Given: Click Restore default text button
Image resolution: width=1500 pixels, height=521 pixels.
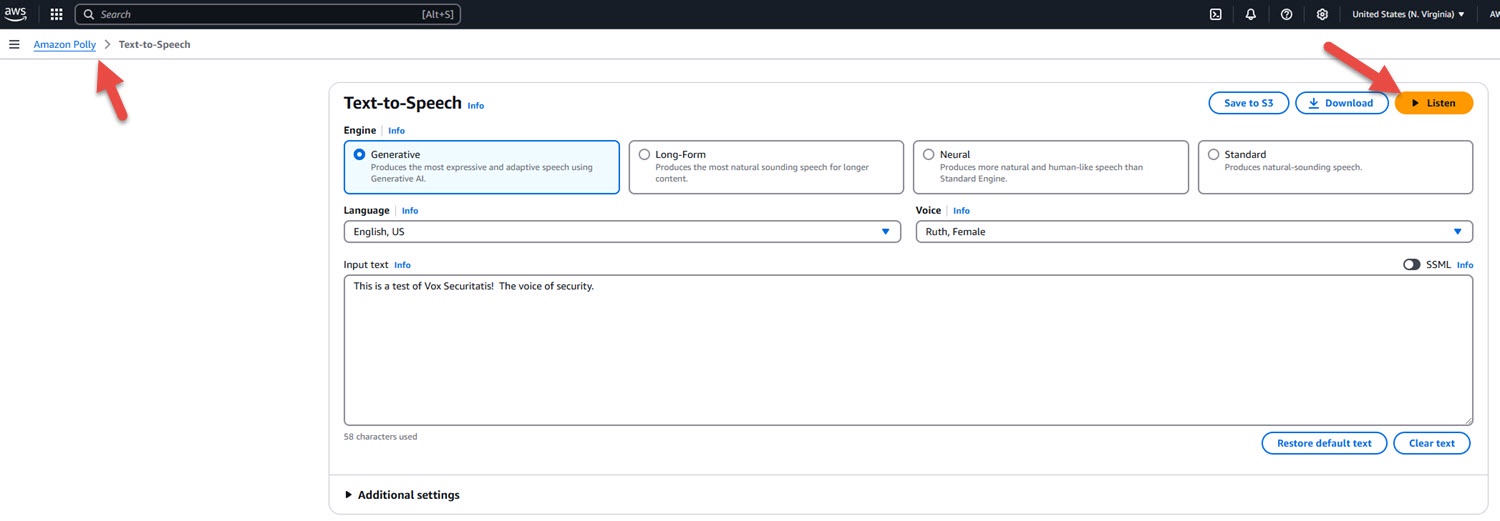Looking at the screenshot, I should coord(1324,443).
